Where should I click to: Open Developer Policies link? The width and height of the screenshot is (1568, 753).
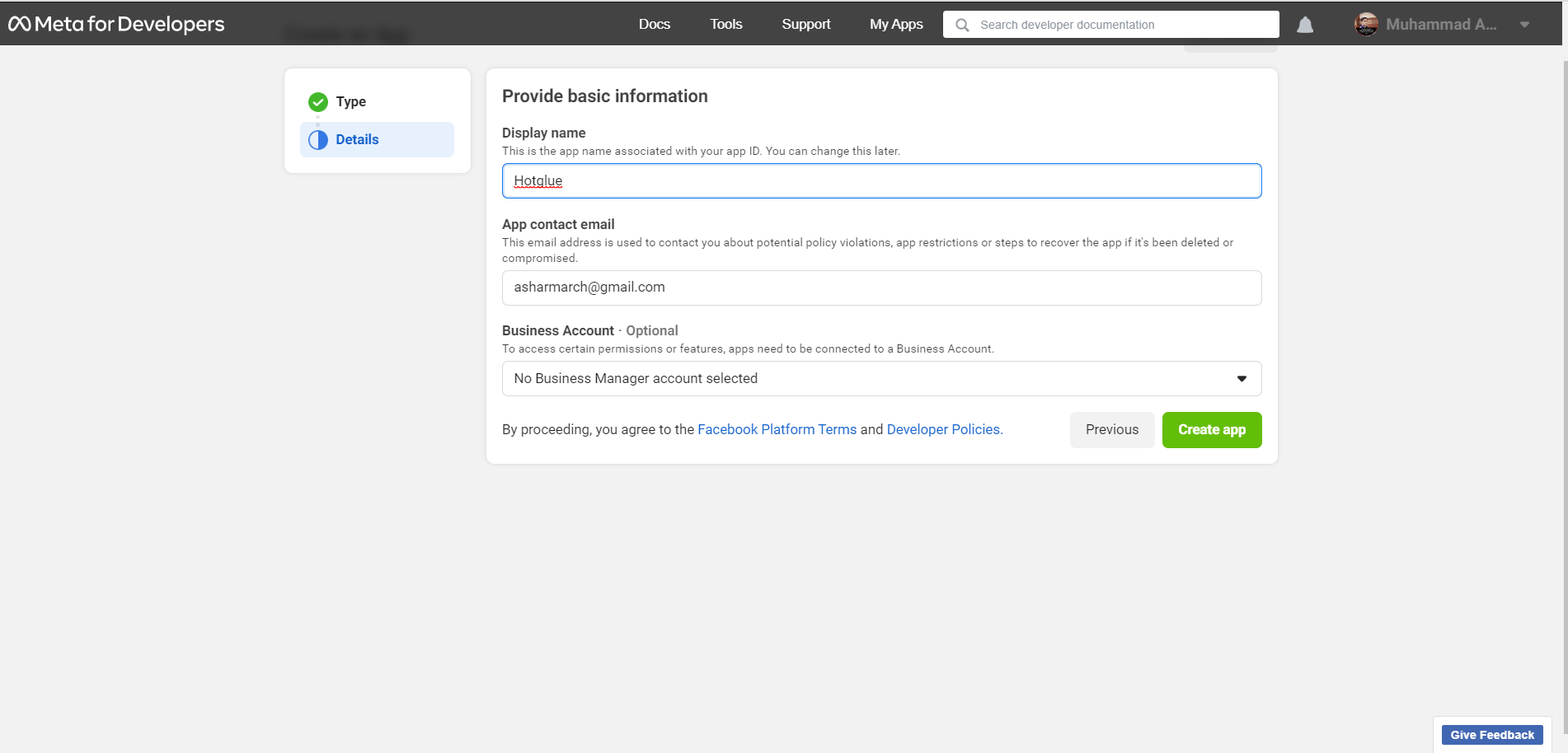point(945,429)
